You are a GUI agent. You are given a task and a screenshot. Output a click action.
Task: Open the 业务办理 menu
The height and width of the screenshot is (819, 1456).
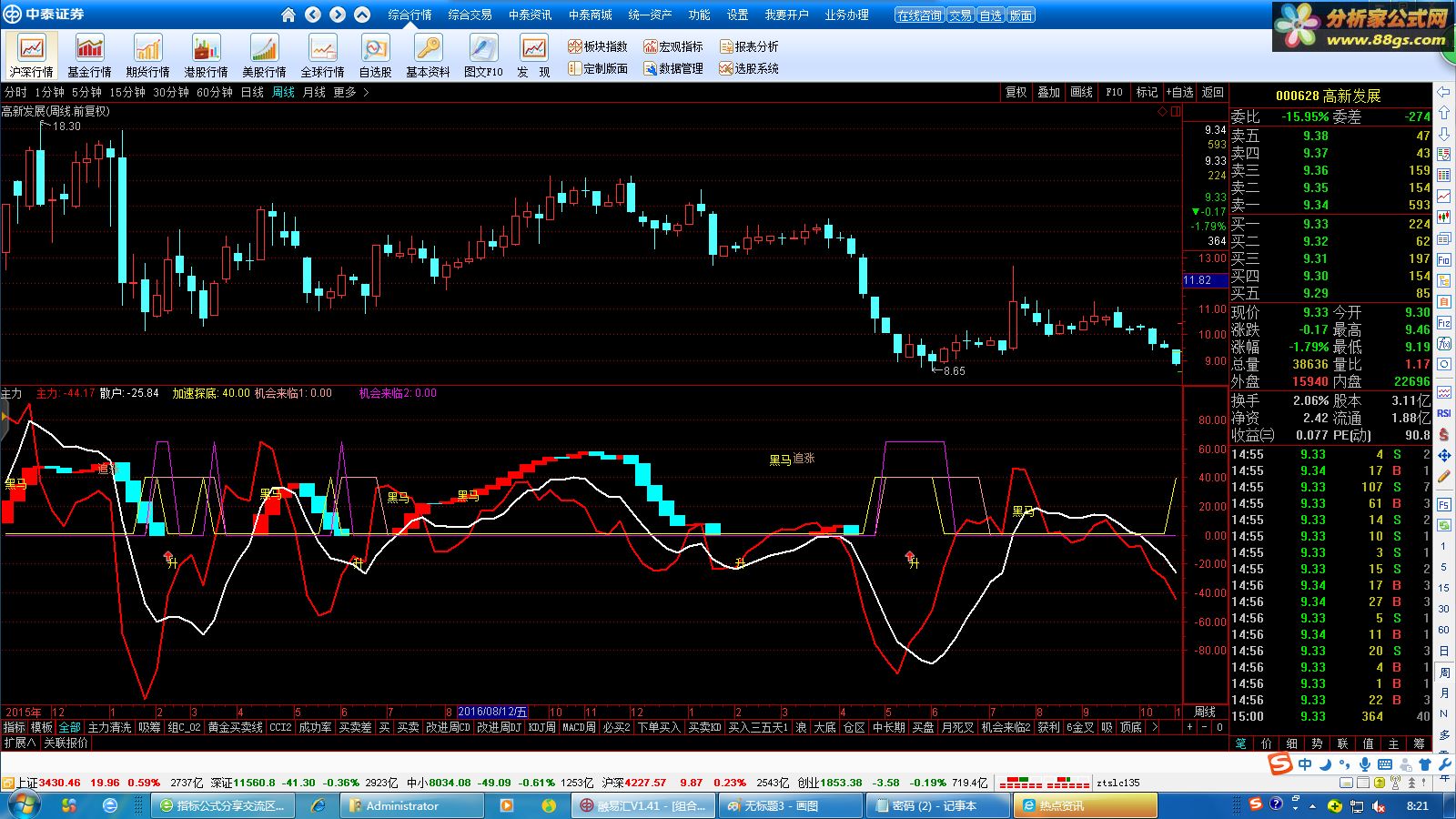(x=846, y=15)
